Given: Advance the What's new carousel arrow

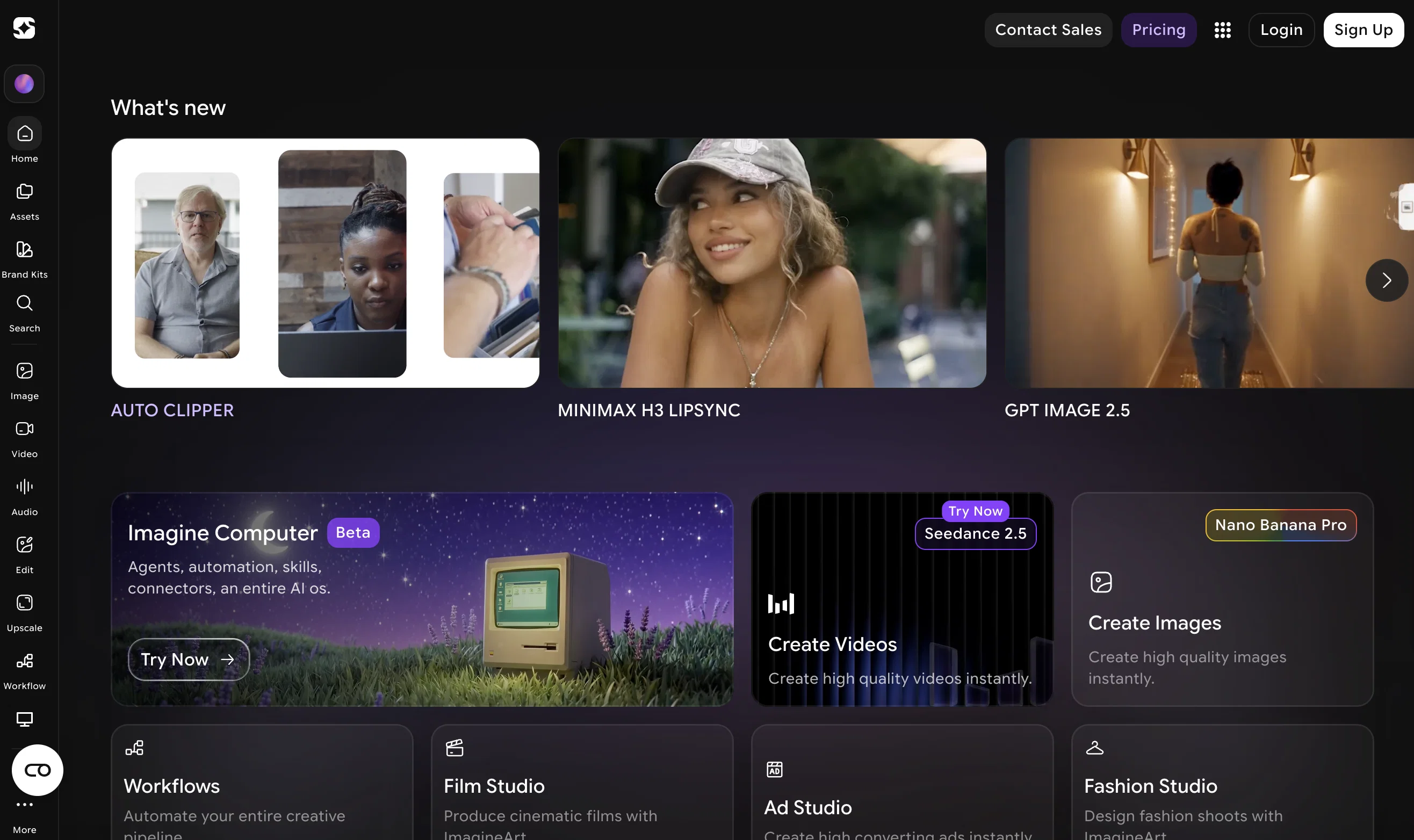Looking at the screenshot, I should pos(1386,280).
